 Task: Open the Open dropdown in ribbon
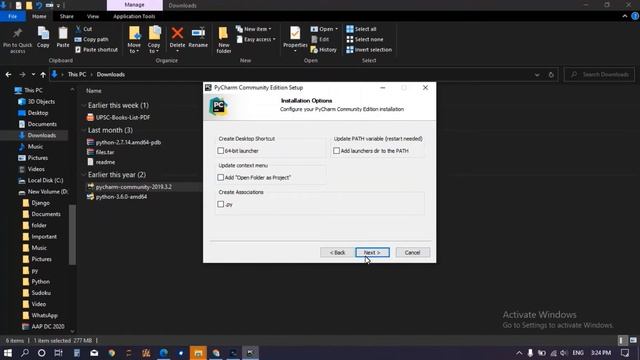click(x=324, y=29)
